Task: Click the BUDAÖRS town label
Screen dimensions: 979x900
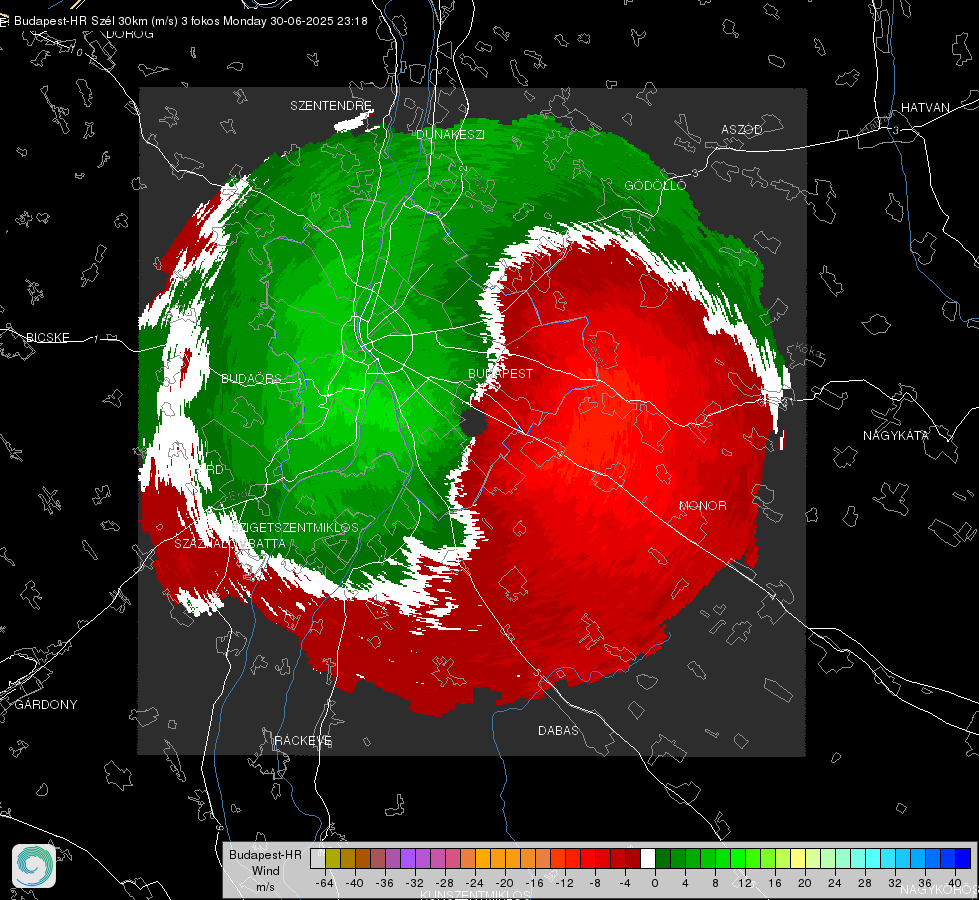Action: pyautogui.click(x=251, y=379)
